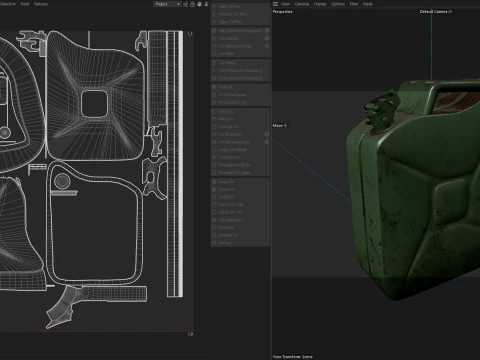Click Start Interactive Mapping
The height and width of the screenshot is (360, 480).
click(x=240, y=70)
